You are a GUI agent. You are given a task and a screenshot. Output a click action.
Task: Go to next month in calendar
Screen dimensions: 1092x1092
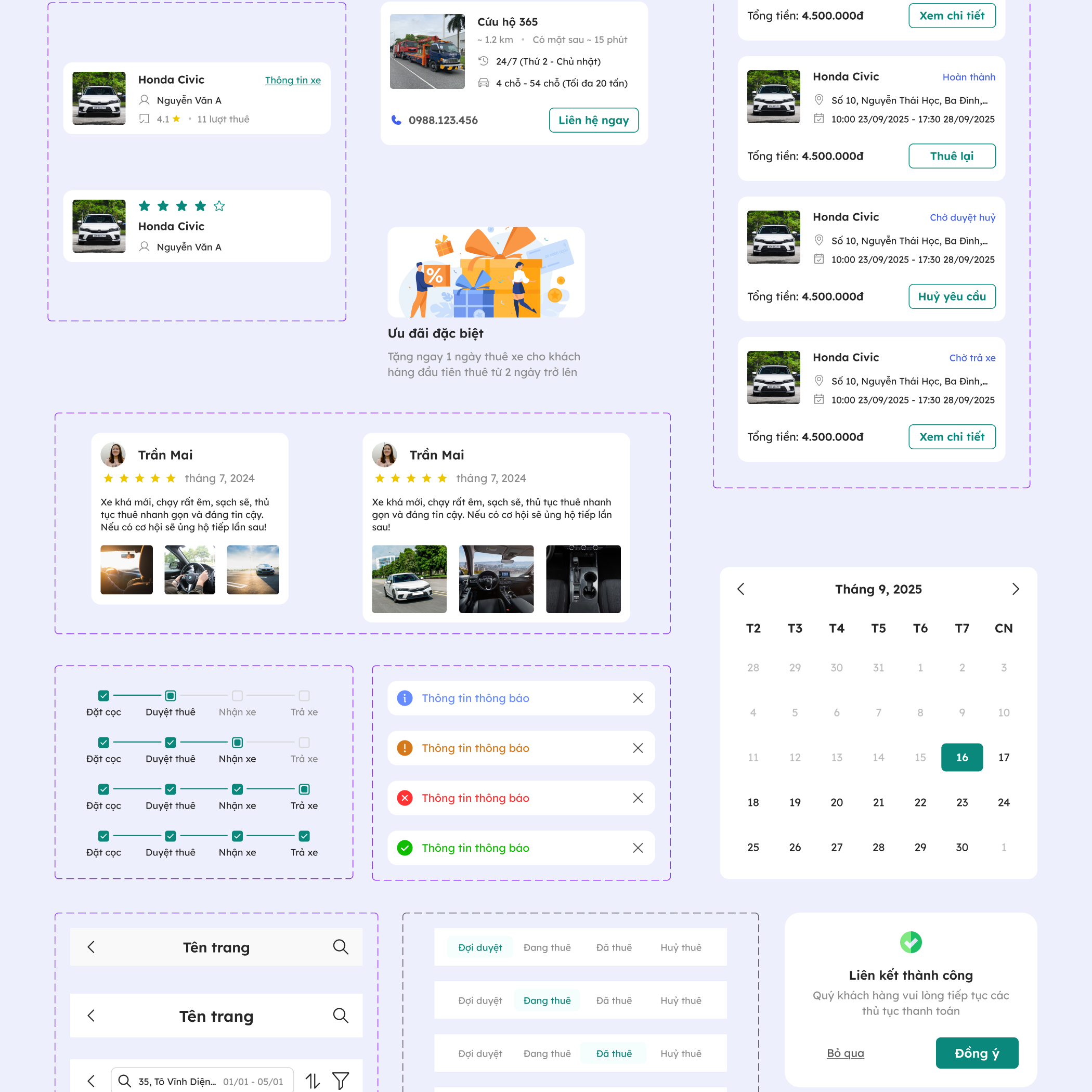pos(1015,589)
